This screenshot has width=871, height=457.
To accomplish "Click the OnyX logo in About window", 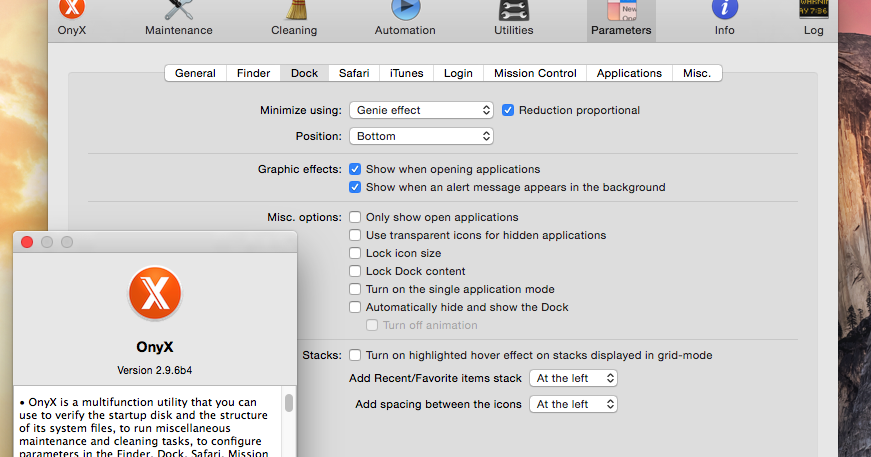I will [155, 293].
